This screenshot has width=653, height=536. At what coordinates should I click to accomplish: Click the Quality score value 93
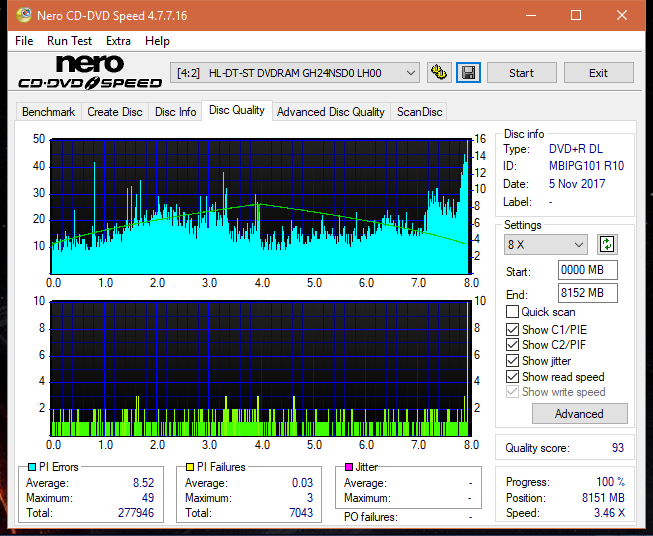pyautogui.click(x=618, y=448)
